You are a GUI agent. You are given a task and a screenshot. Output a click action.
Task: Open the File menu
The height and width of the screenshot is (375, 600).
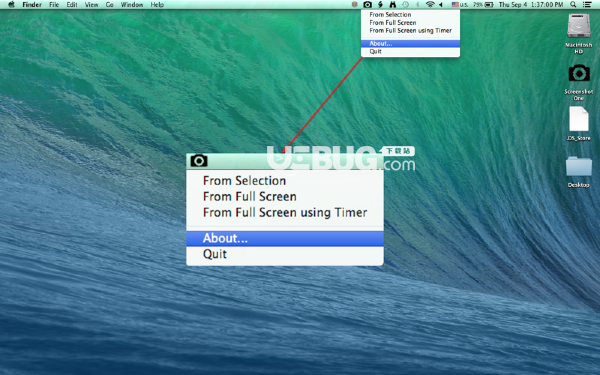[x=54, y=5]
